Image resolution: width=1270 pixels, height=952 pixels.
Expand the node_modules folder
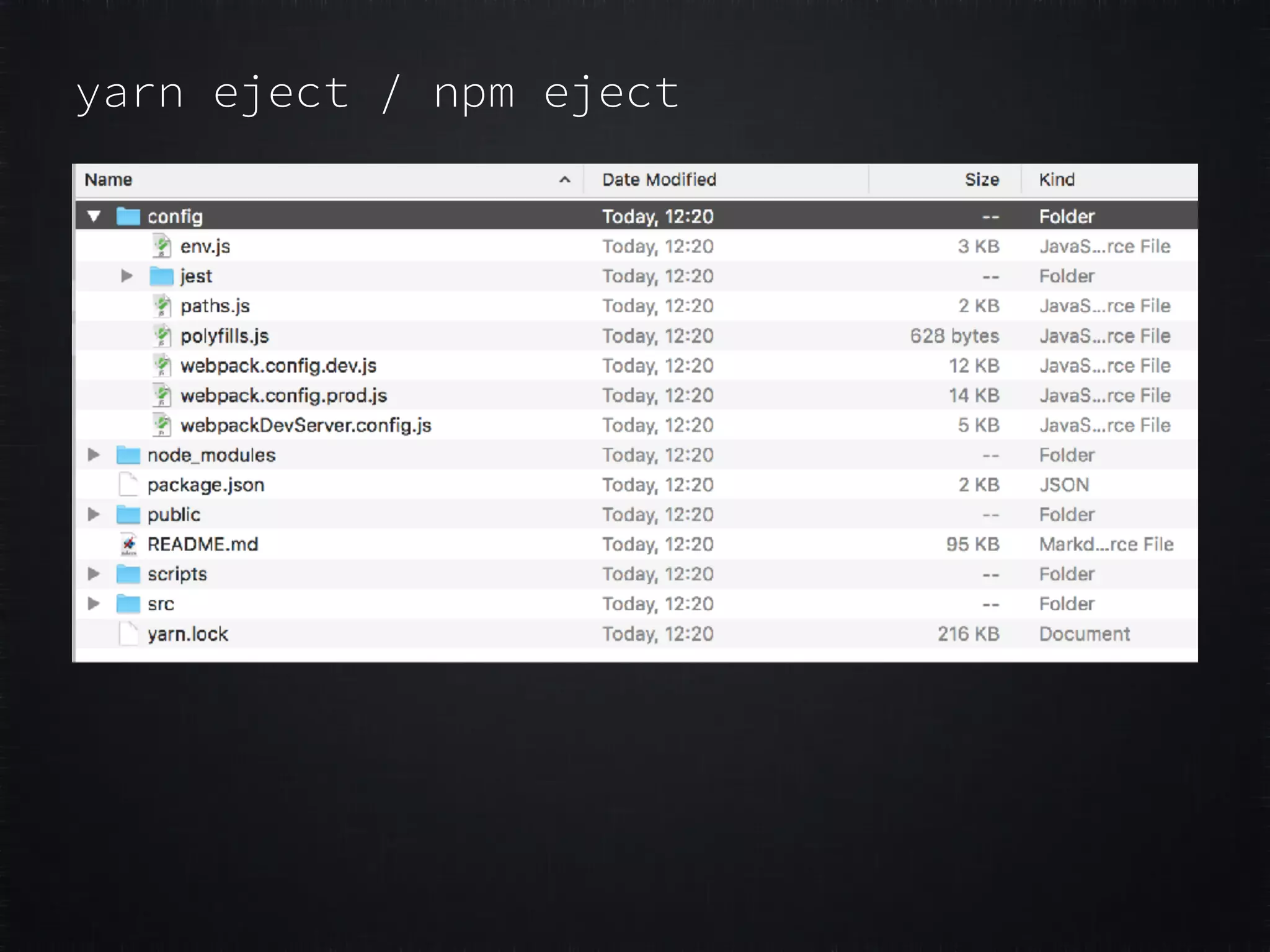[94, 455]
